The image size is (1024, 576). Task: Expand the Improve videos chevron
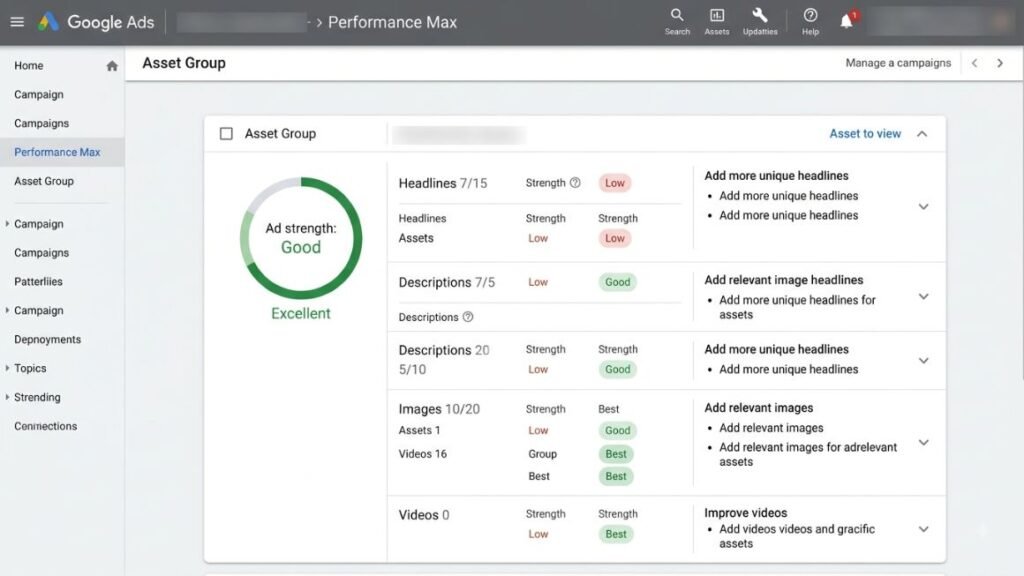(923, 529)
